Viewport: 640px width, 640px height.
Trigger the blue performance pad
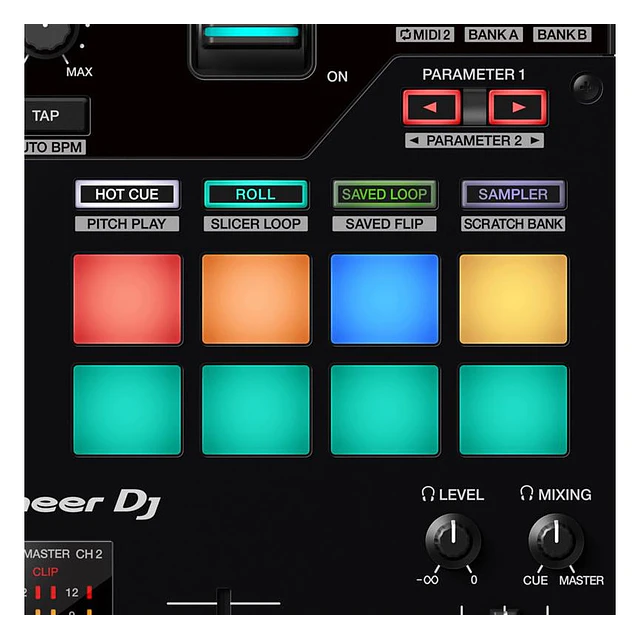pos(385,299)
